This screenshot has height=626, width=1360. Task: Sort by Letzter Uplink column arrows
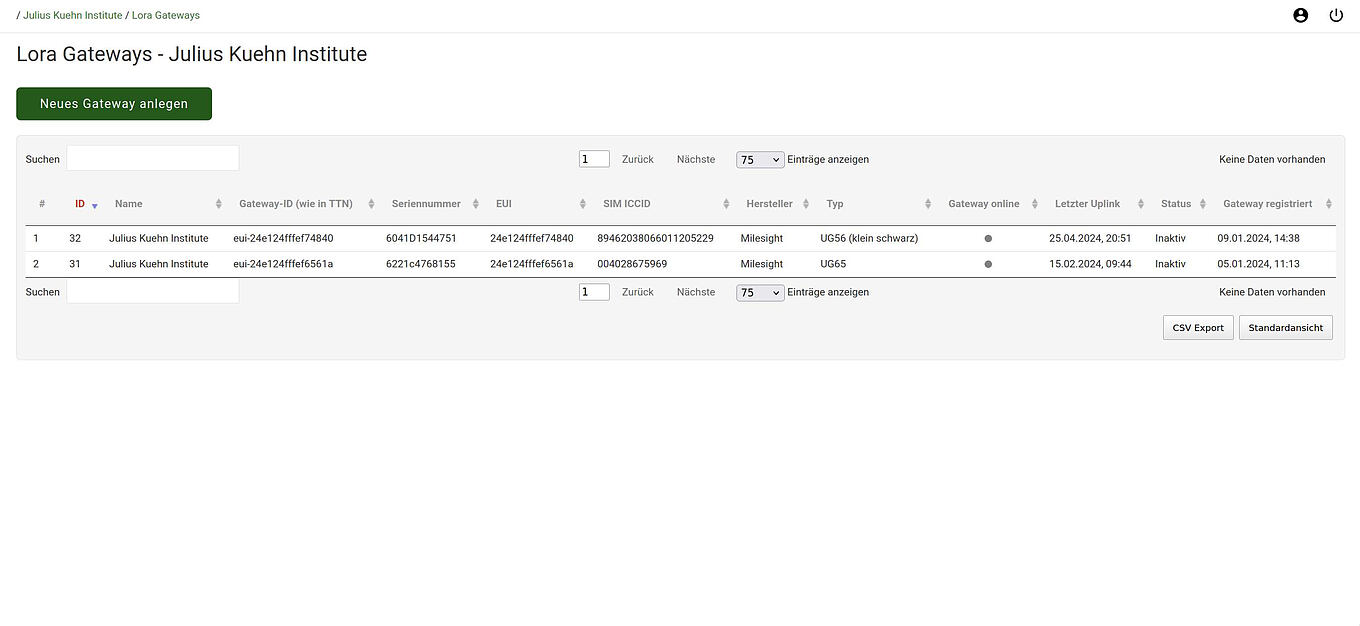1140,204
